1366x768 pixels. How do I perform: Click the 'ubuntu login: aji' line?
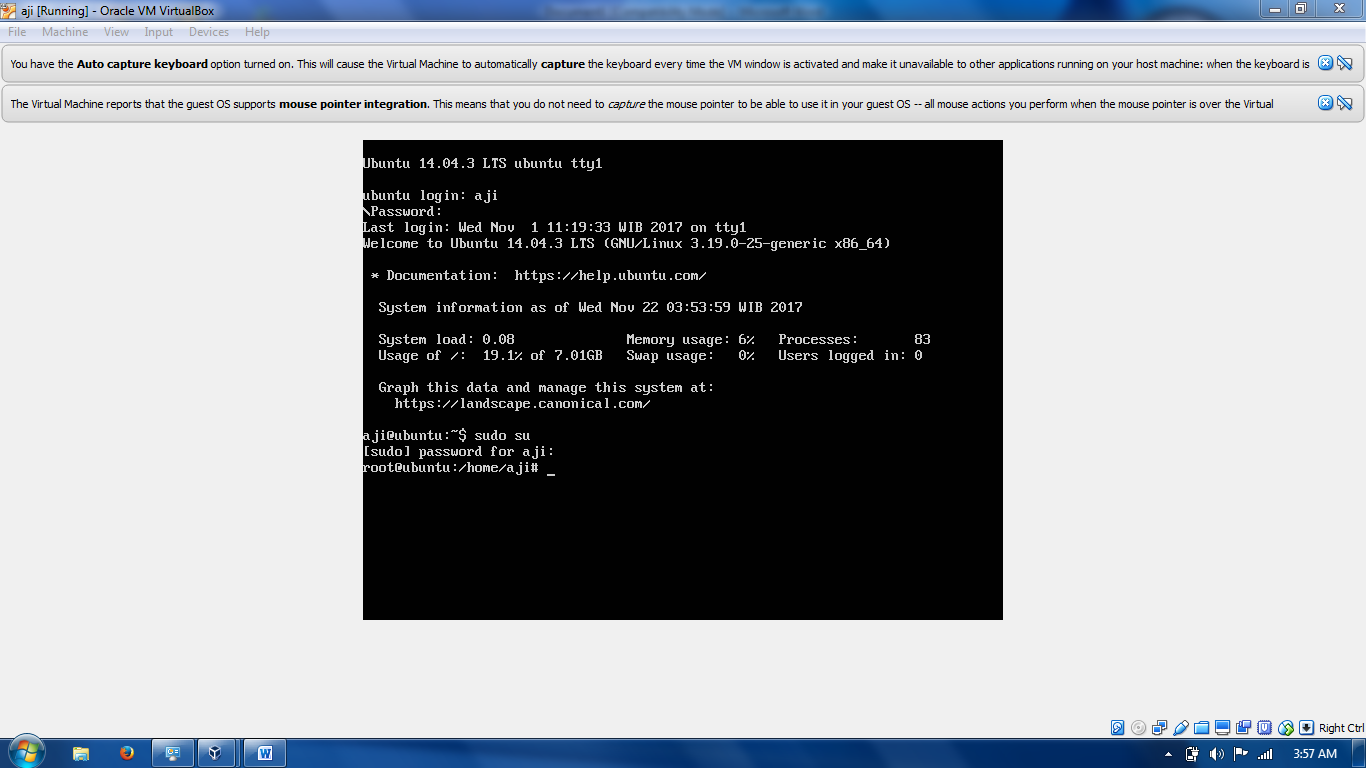430,195
